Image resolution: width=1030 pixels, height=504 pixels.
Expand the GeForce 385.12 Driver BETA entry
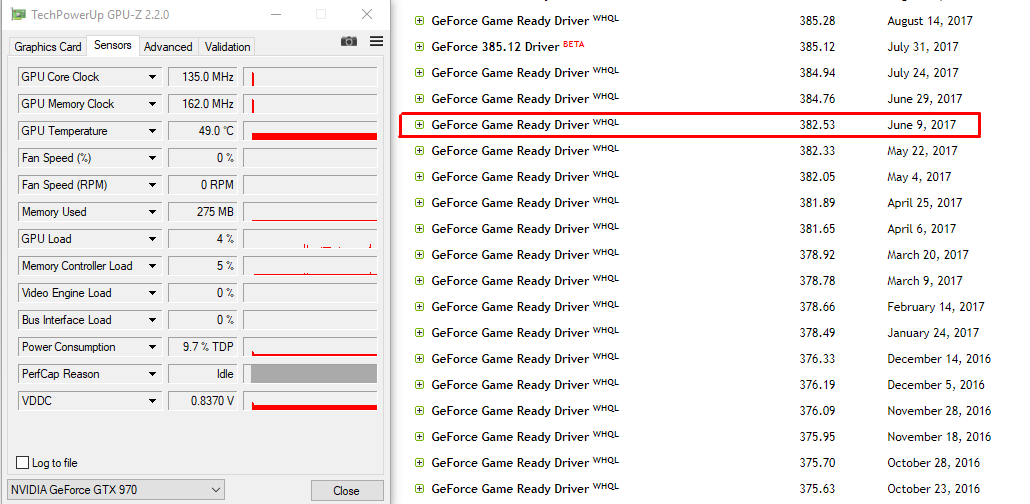pyautogui.click(x=419, y=47)
